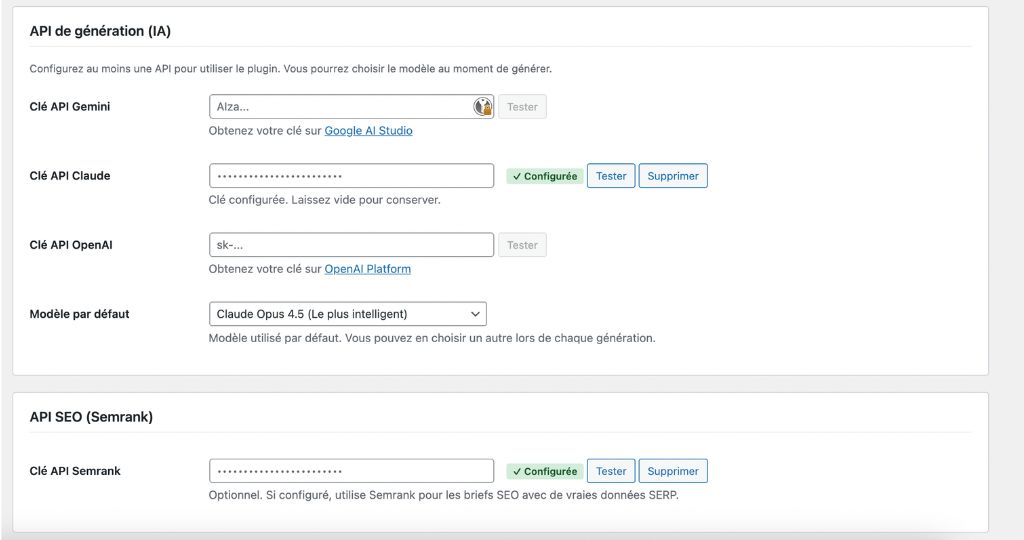Click the Configurée badge for Semrank key
Viewport: 1024px width, 540px height.
(x=545, y=471)
